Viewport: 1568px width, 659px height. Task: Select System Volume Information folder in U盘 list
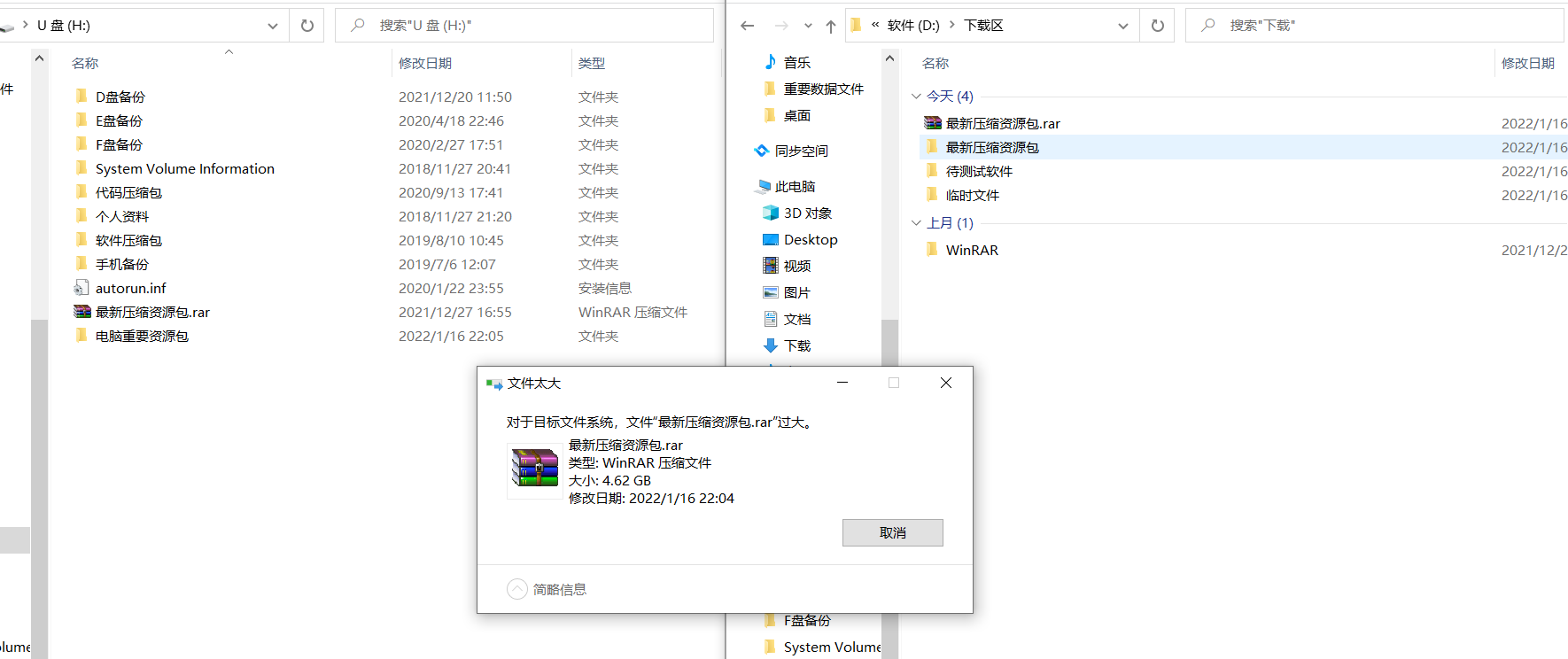[x=184, y=168]
